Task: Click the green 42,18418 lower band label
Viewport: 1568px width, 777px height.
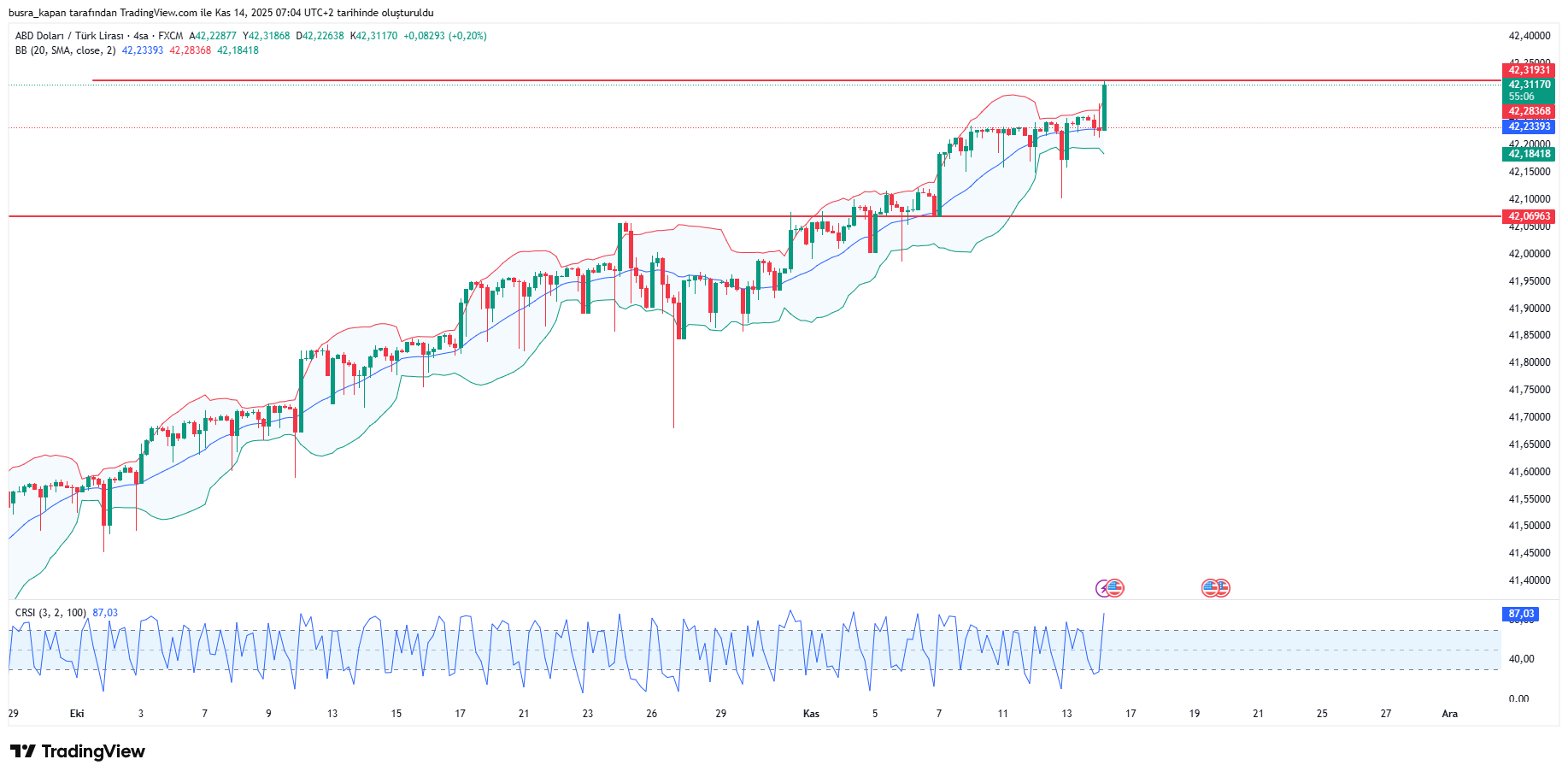Action: (1528, 154)
